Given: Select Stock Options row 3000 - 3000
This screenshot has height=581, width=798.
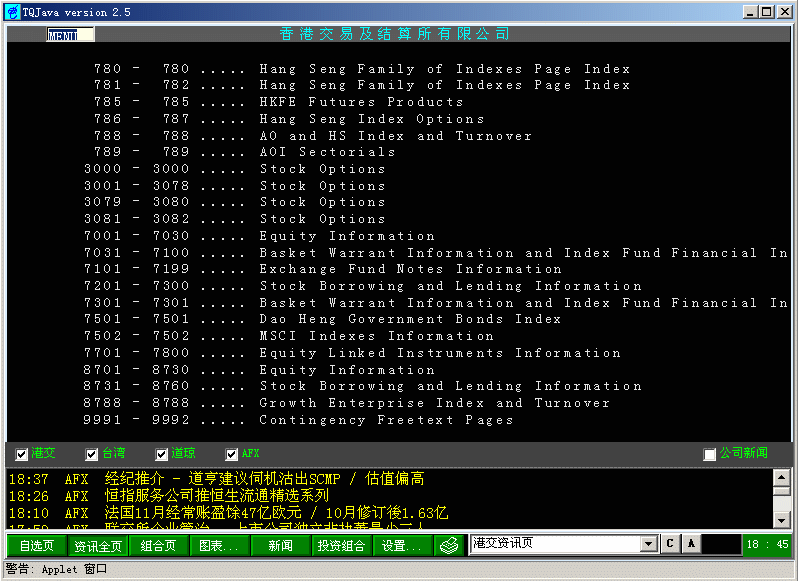Looking at the screenshot, I should point(235,168).
